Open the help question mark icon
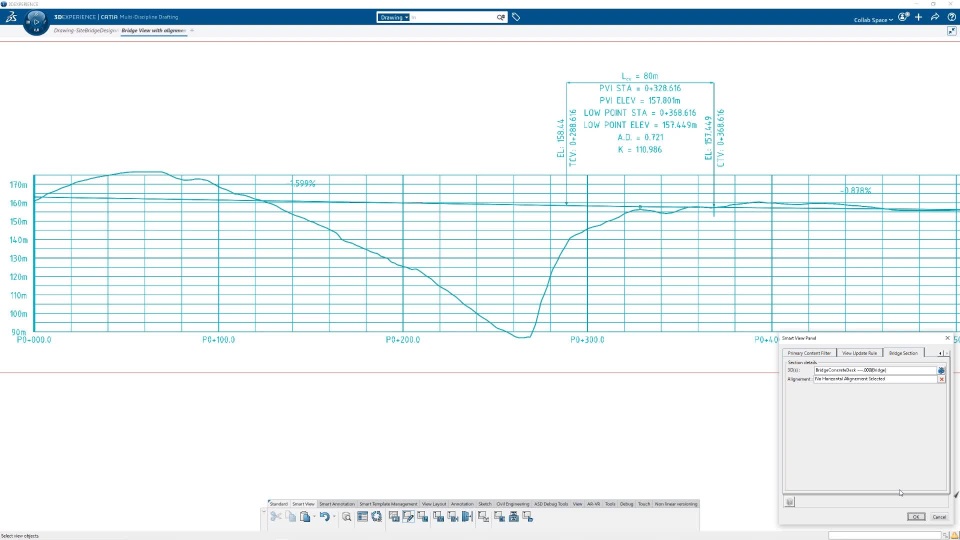960x540 pixels. tap(951, 17)
